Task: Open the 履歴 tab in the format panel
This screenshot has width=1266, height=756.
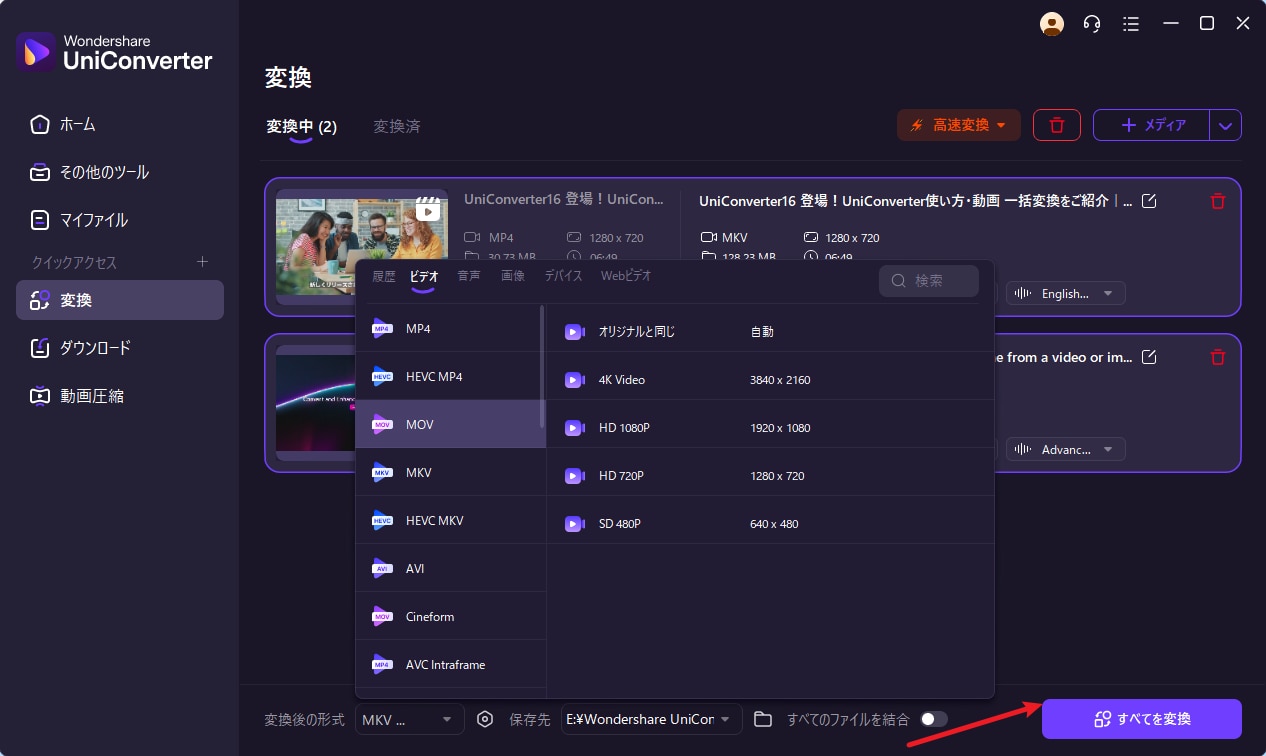Action: click(384, 276)
